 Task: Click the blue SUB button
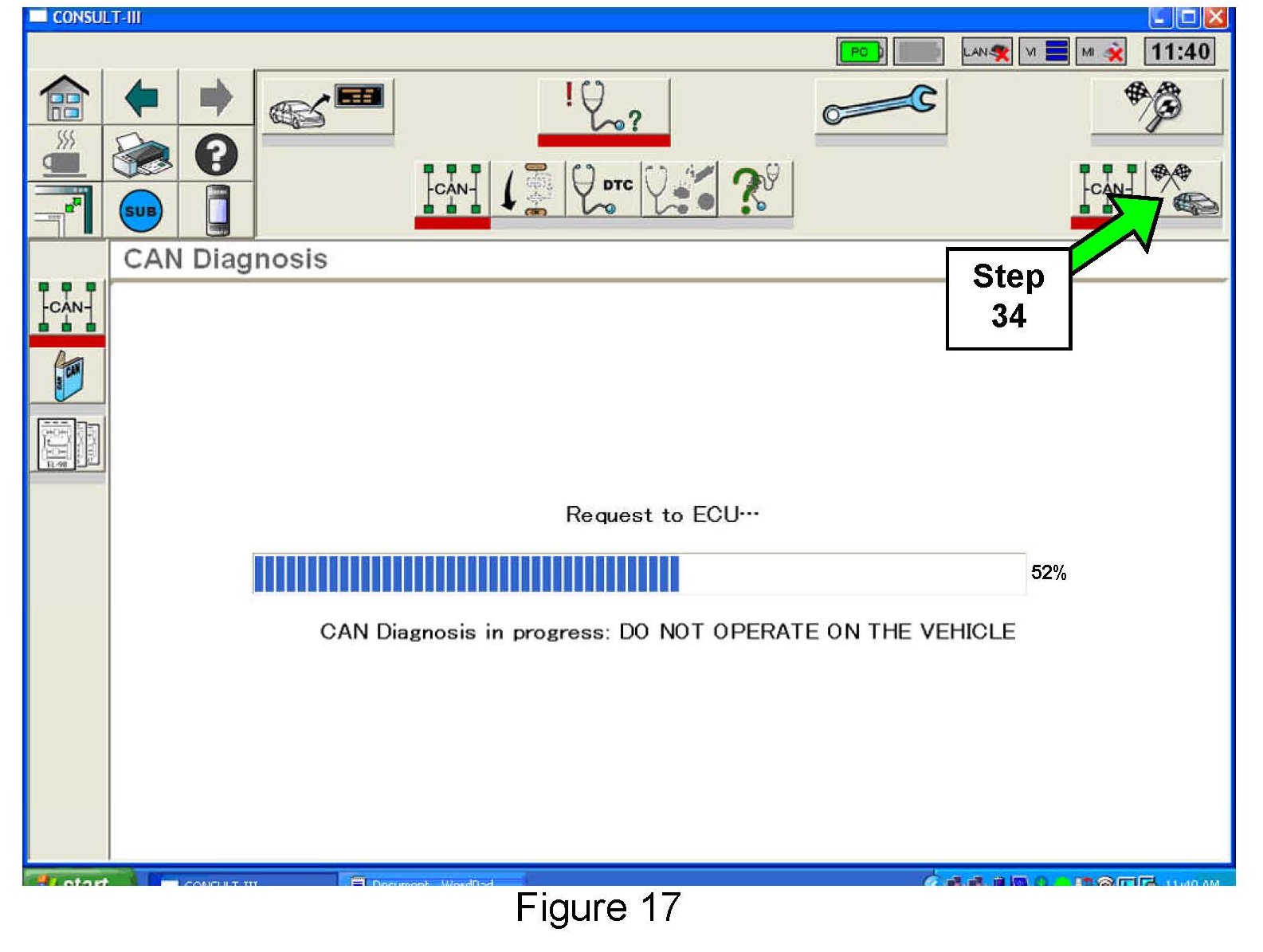click(x=141, y=211)
